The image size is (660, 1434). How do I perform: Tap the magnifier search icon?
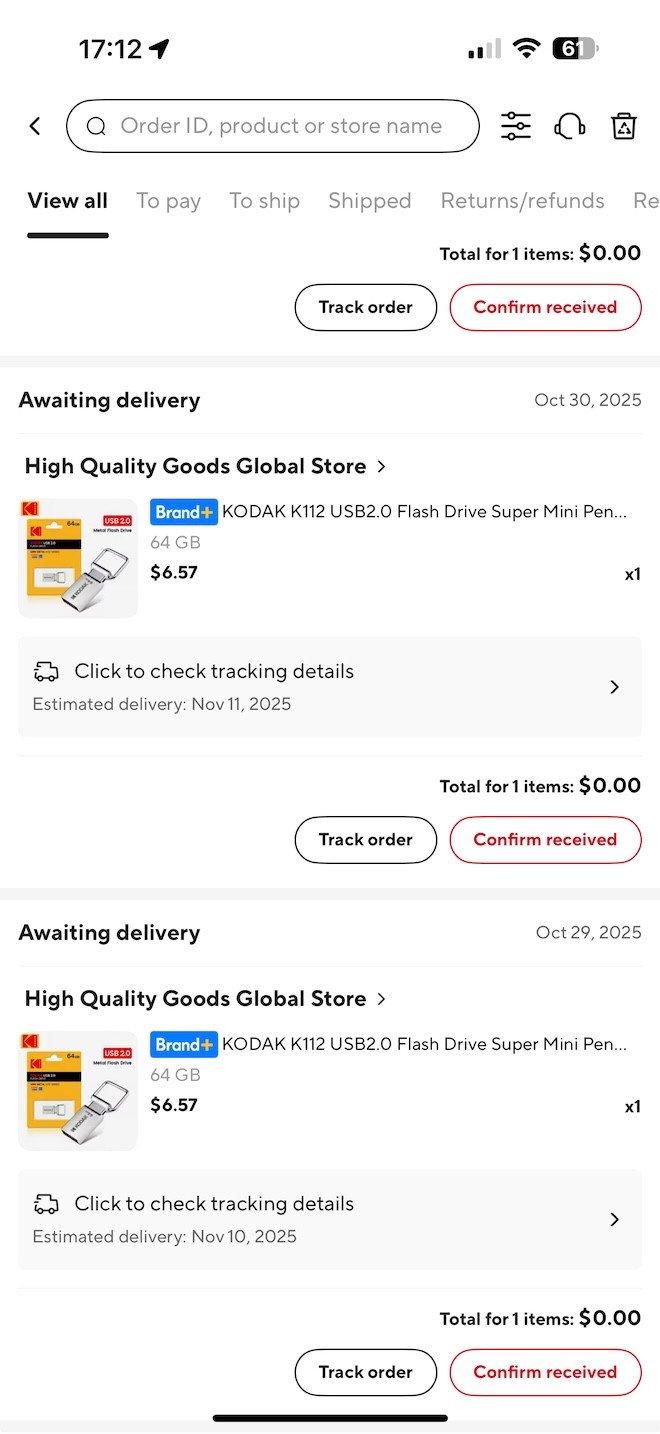pos(96,126)
